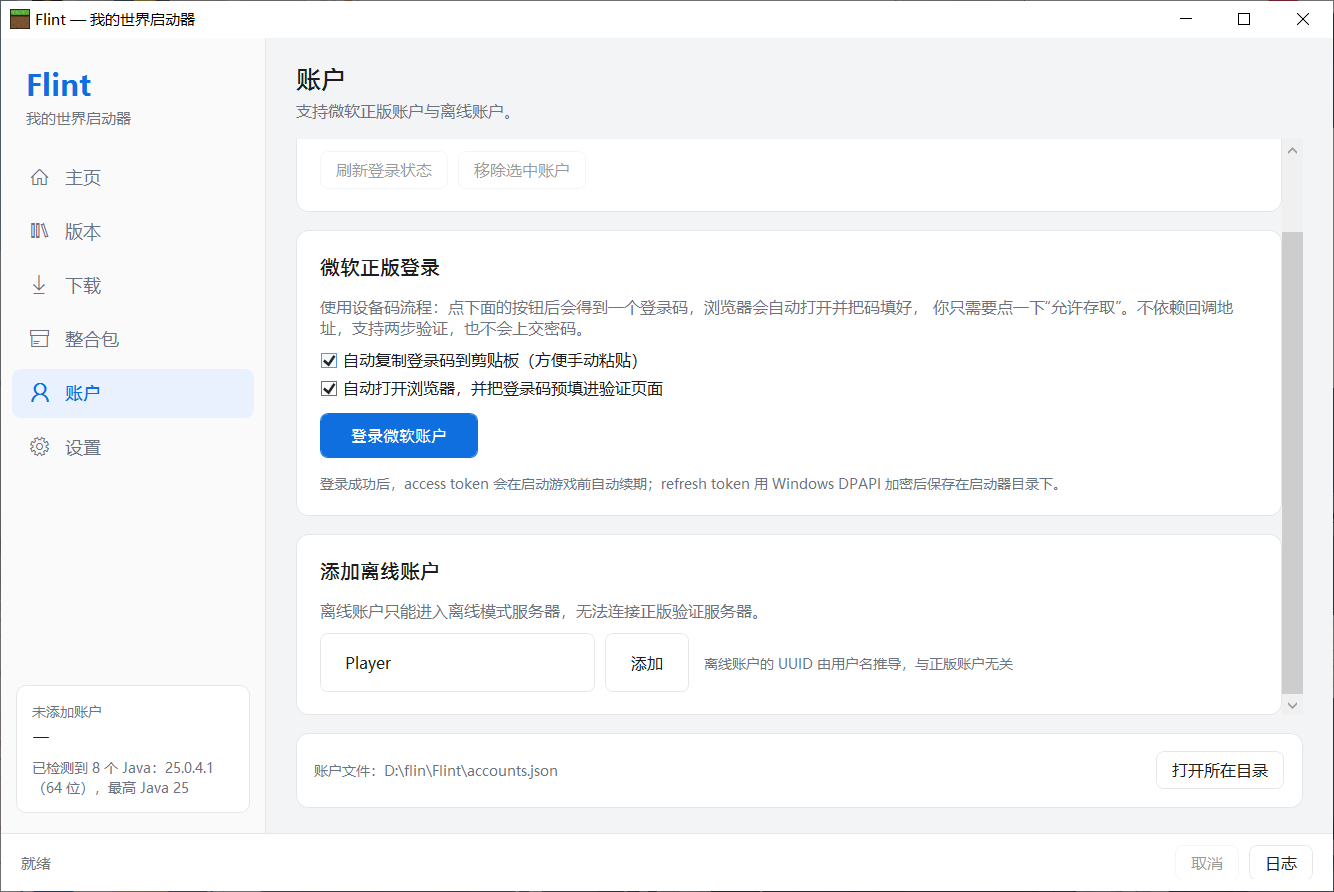Click the 移除选中账户 button
1334x892 pixels.
(x=522, y=170)
